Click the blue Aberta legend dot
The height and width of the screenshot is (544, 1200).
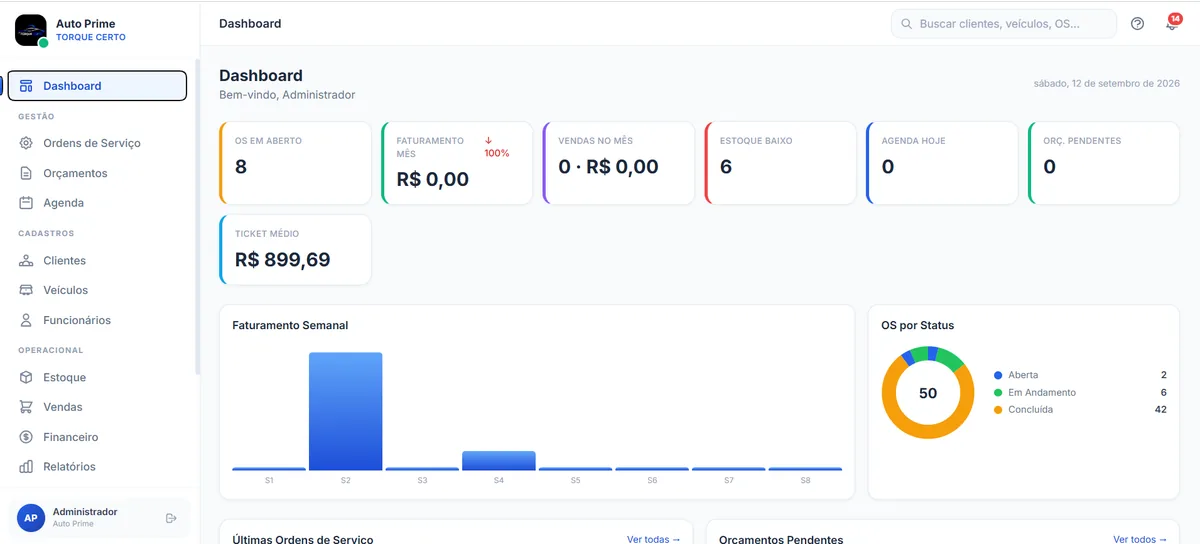[998, 375]
